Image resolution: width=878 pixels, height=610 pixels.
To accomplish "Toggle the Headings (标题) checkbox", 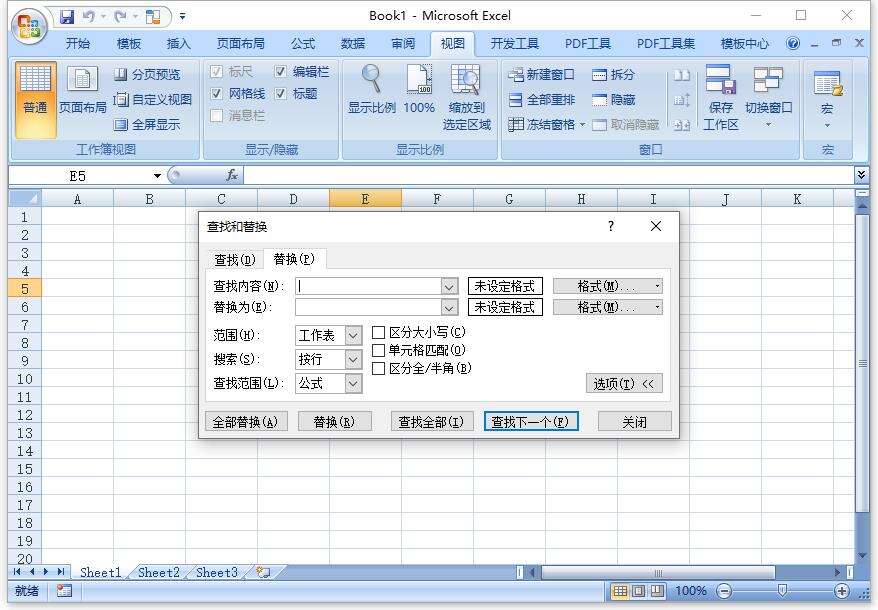I will pyautogui.click(x=281, y=94).
